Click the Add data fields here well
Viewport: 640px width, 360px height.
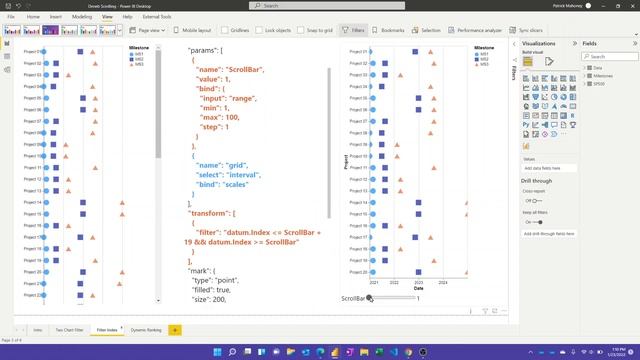pos(549,168)
